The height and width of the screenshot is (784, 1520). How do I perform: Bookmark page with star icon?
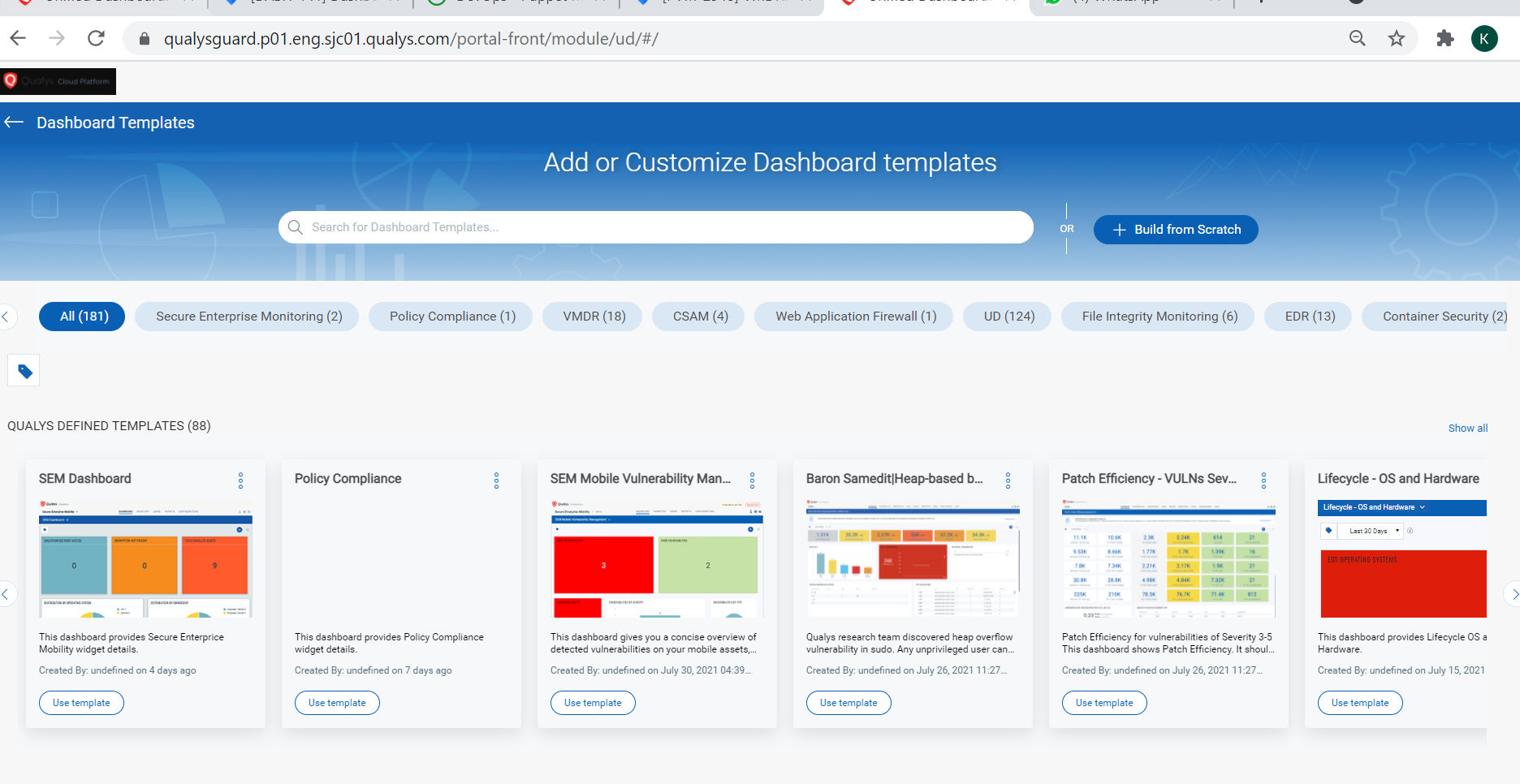click(x=1396, y=38)
